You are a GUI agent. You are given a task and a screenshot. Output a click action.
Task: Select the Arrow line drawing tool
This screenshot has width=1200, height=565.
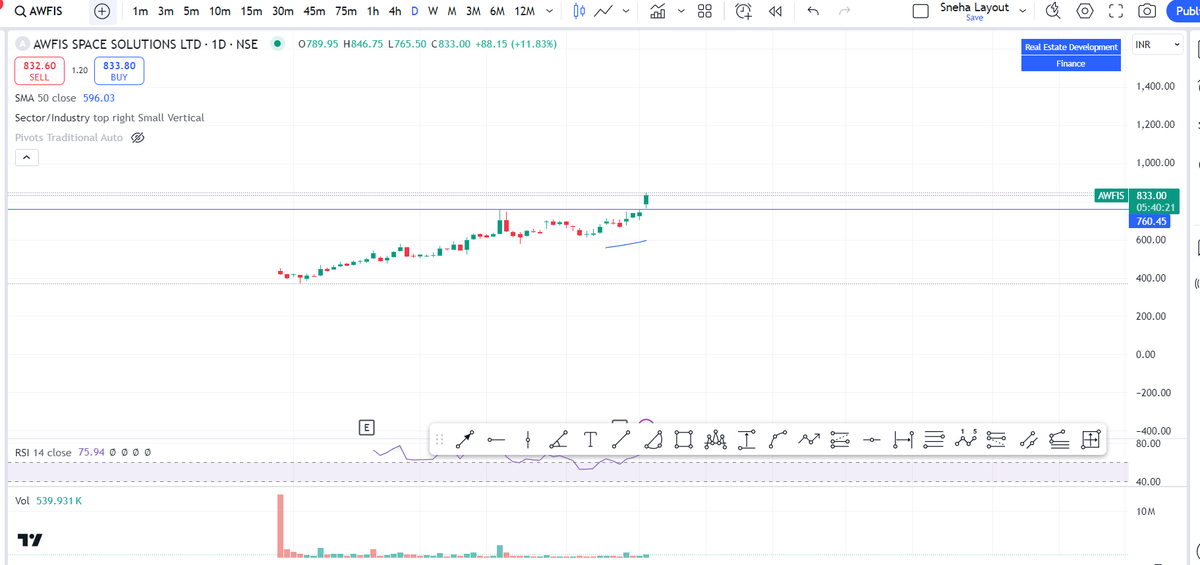(465, 439)
